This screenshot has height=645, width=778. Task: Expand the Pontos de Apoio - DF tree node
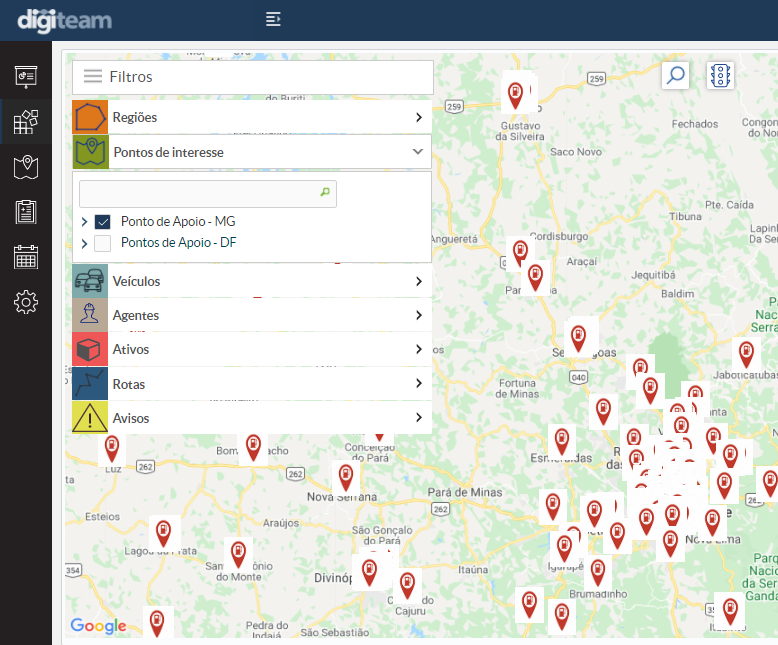(x=84, y=243)
